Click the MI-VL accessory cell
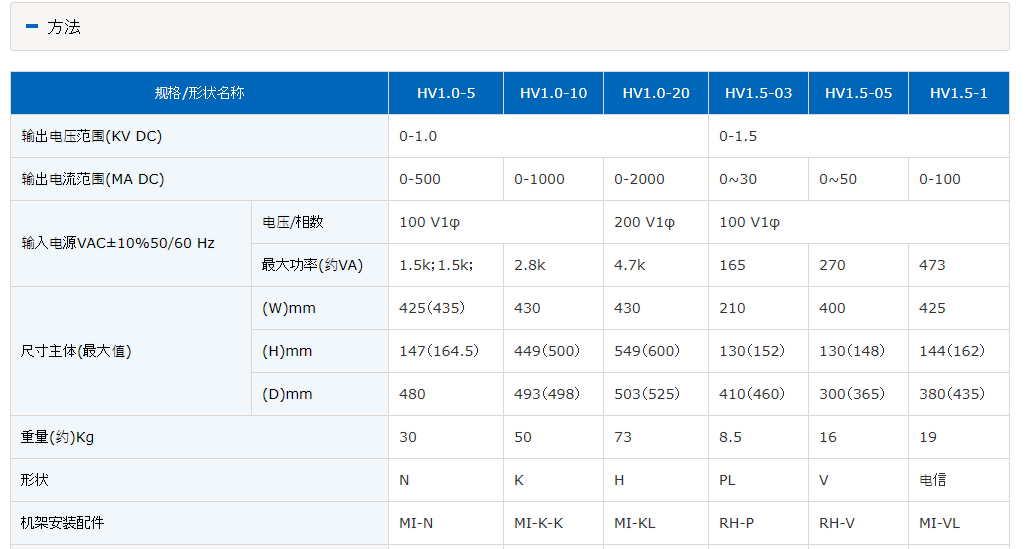Image resolution: width=1027 pixels, height=549 pixels. tap(939, 523)
